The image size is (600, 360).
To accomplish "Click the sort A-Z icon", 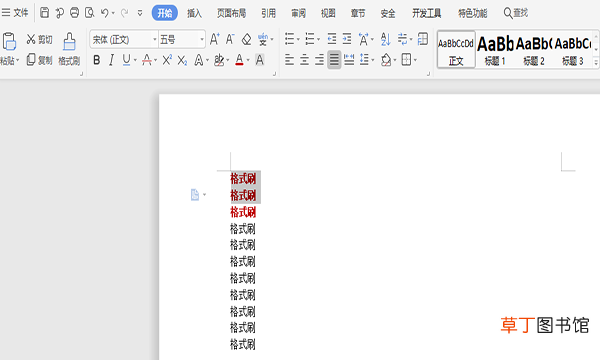I will [x=385, y=39].
